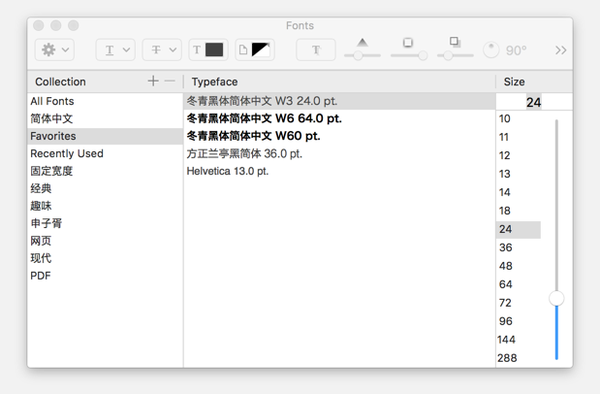
Task: Select the 网页 collection
Action: 105,241
